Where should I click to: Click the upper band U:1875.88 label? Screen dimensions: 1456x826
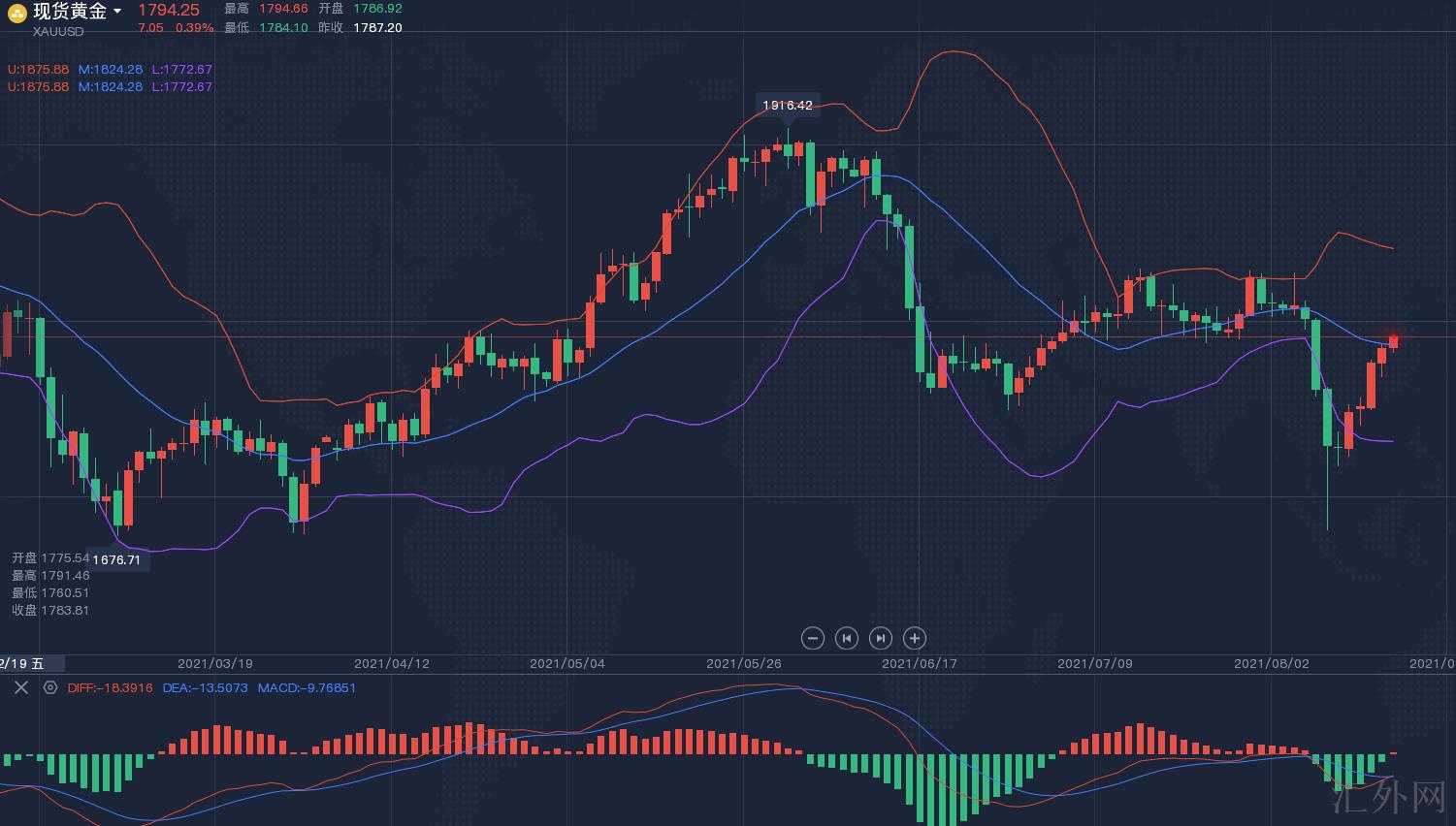[39, 70]
